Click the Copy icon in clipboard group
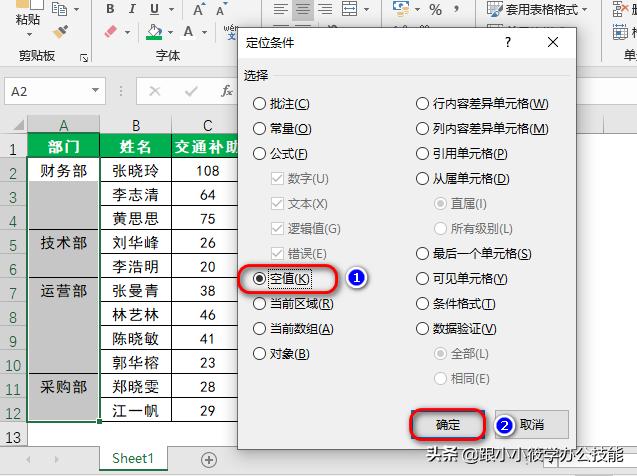This screenshot has height=476, width=637. [x=59, y=9]
